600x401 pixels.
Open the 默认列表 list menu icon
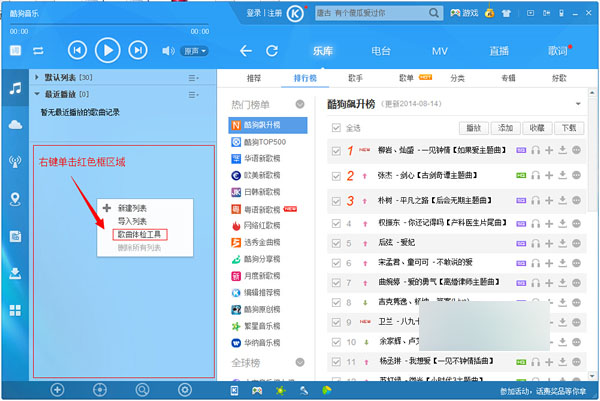(193, 78)
